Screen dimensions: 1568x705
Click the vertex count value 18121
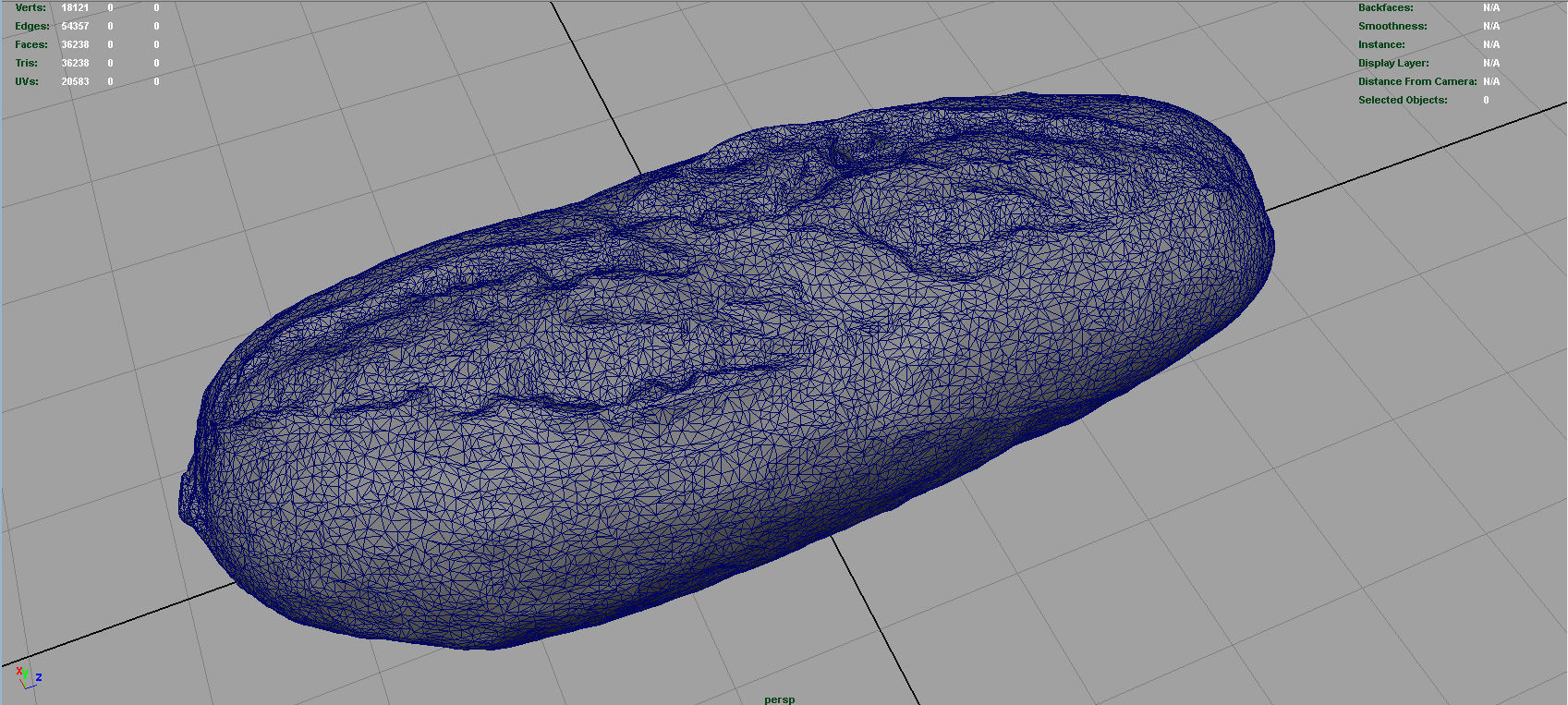[75, 7]
